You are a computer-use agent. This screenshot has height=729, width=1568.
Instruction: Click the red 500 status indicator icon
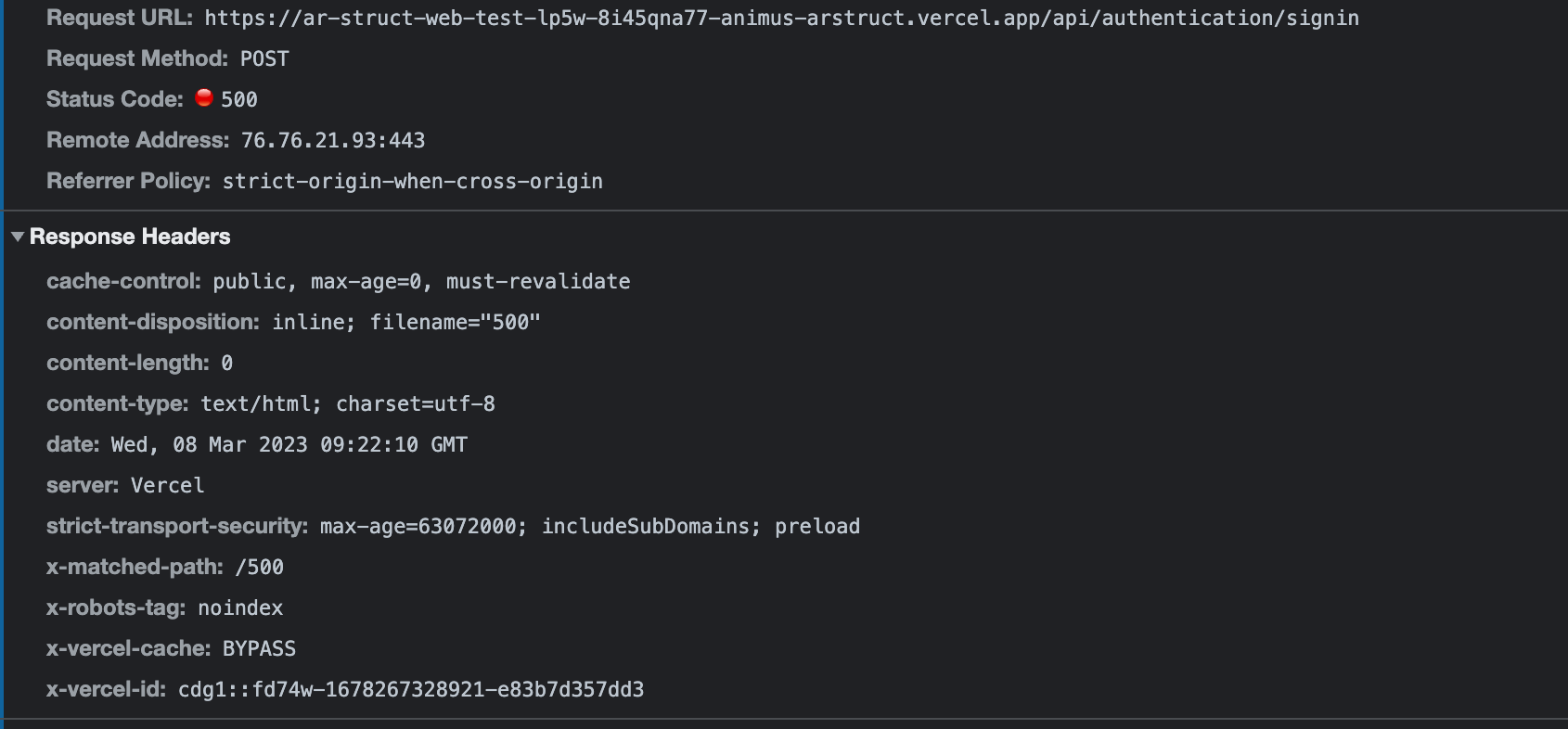click(x=203, y=97)
